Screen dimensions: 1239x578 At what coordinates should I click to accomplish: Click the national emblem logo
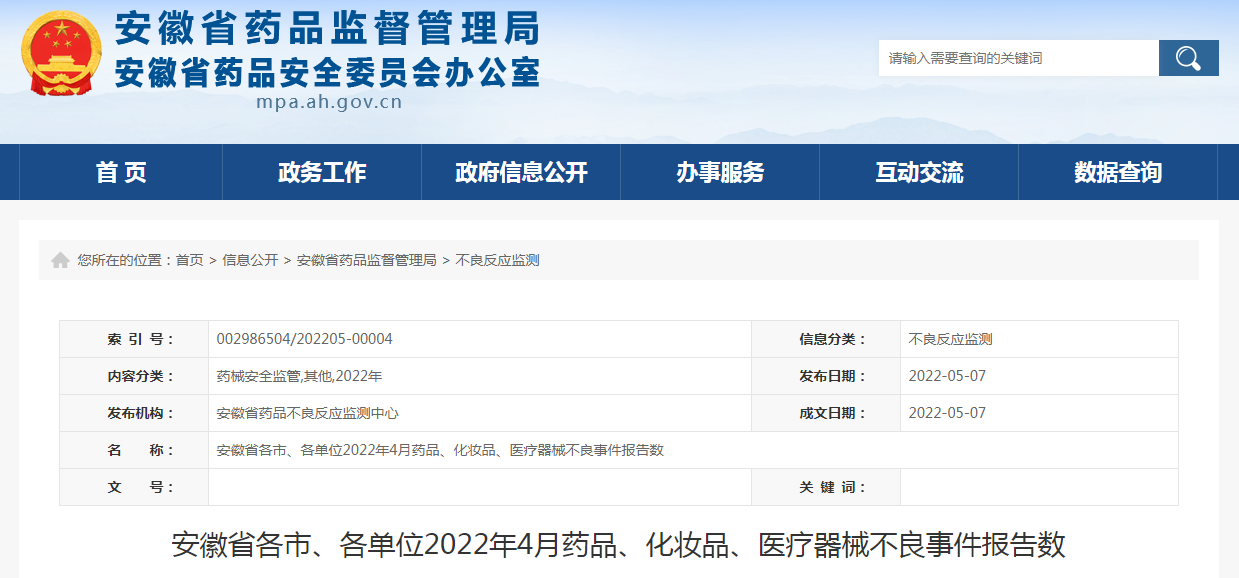pos(61,53)
